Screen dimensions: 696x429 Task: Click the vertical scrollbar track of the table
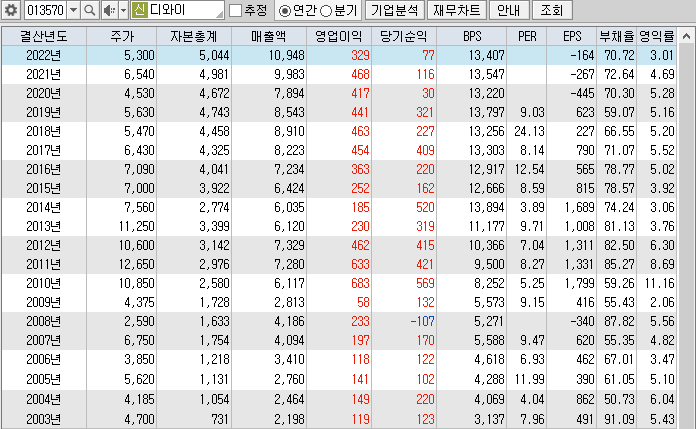click(686, 235)
